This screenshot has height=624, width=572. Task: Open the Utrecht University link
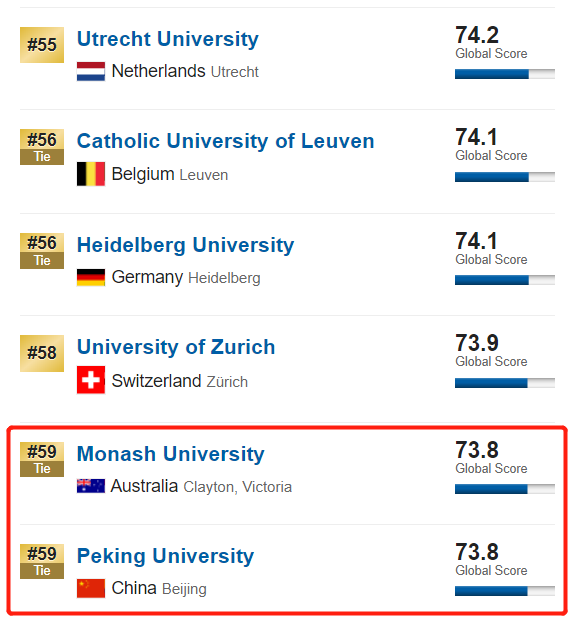click(x=168, y=39)
